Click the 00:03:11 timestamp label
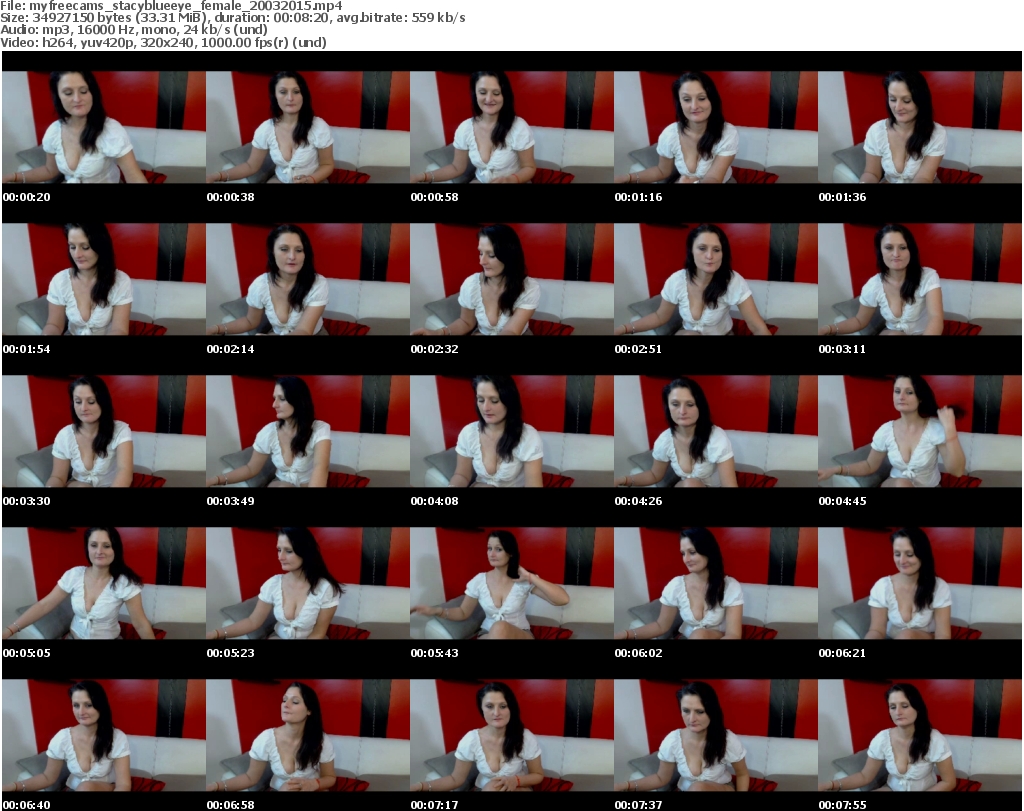This screenshot has height=811, width=1024. (842, 349)
